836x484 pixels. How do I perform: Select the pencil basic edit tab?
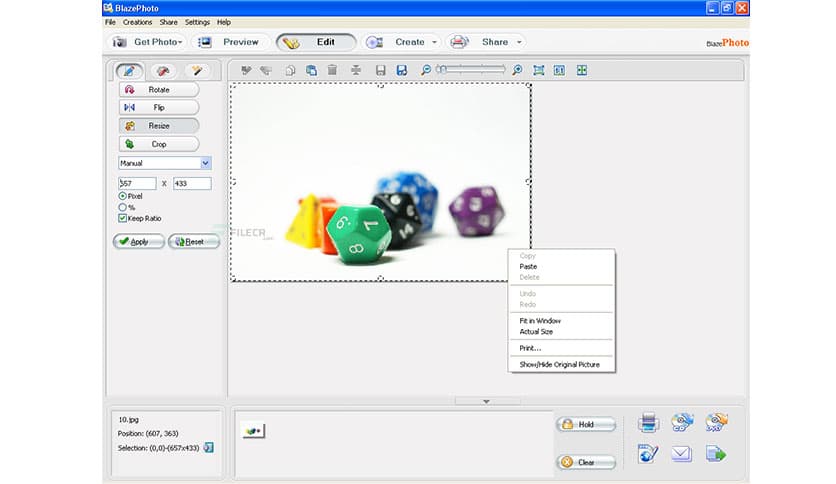pos(129,71)
